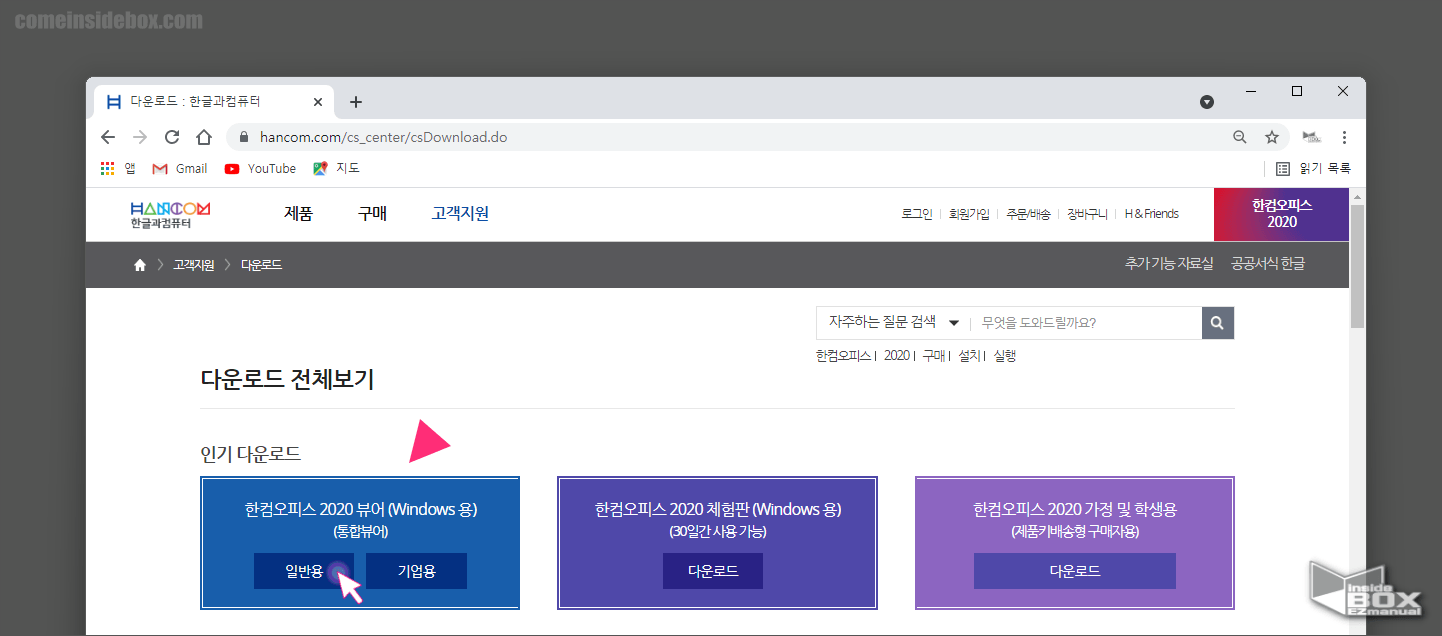Expand the 자주하는 질문 검색 dropdown
Viewport: 1442px width, 636px height.
[x=893, y=323]
